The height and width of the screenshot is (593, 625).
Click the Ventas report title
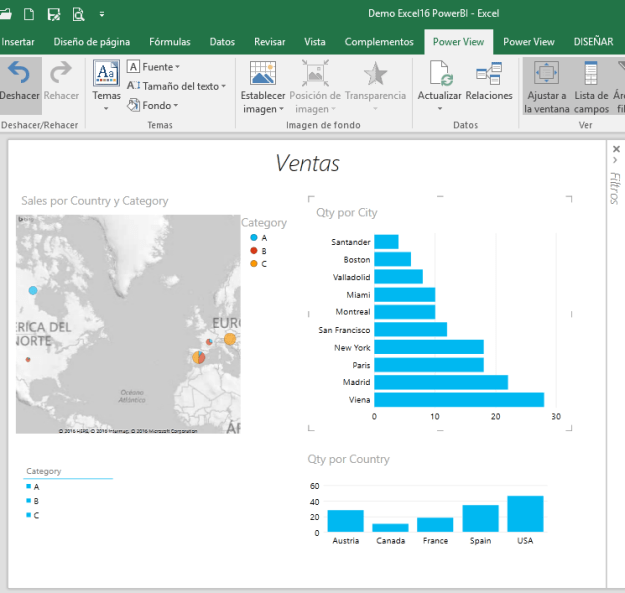pyautogui.click(x=307, y=164)
